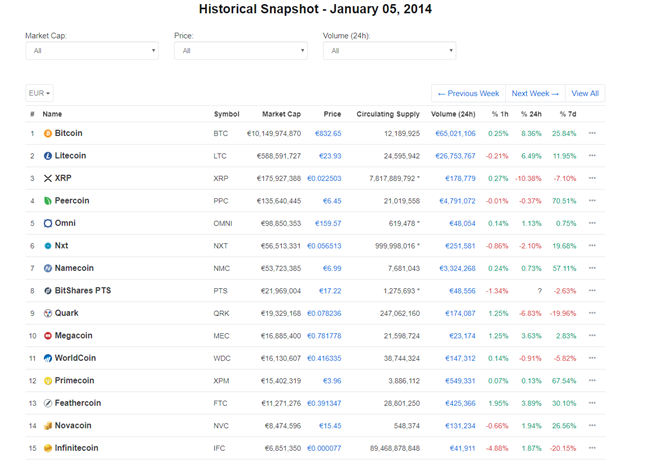
Task: Sort table by Market Cap column
Action: (x=282, y=114)
